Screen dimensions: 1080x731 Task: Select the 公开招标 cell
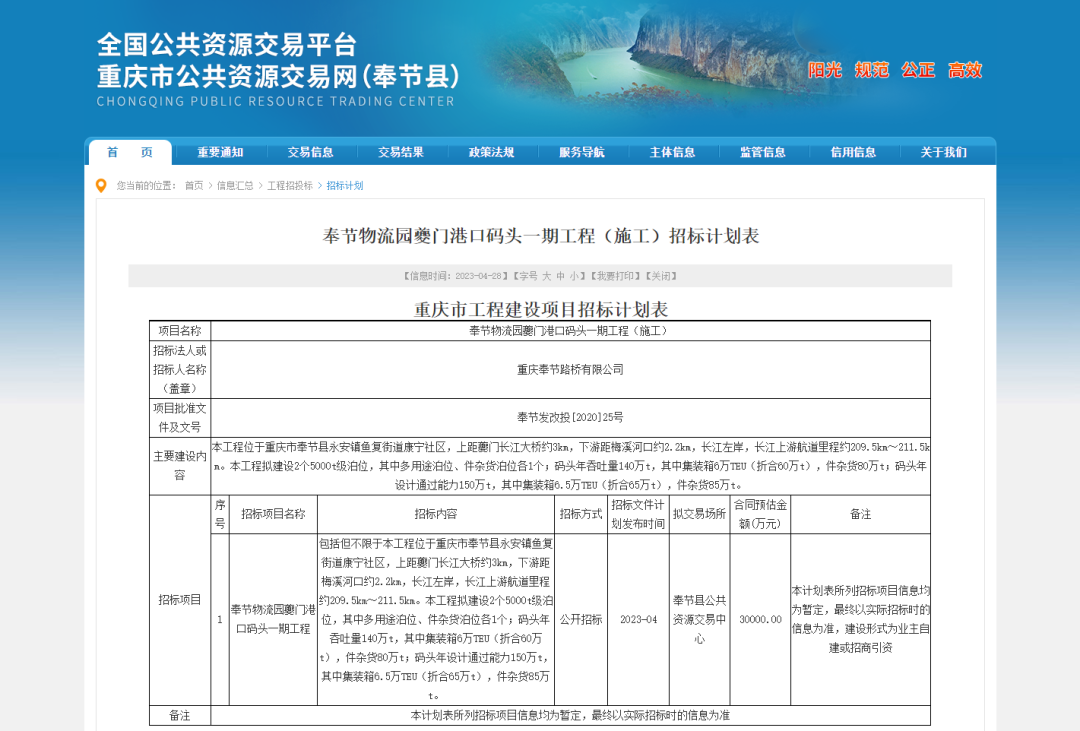tap(581, 619)
